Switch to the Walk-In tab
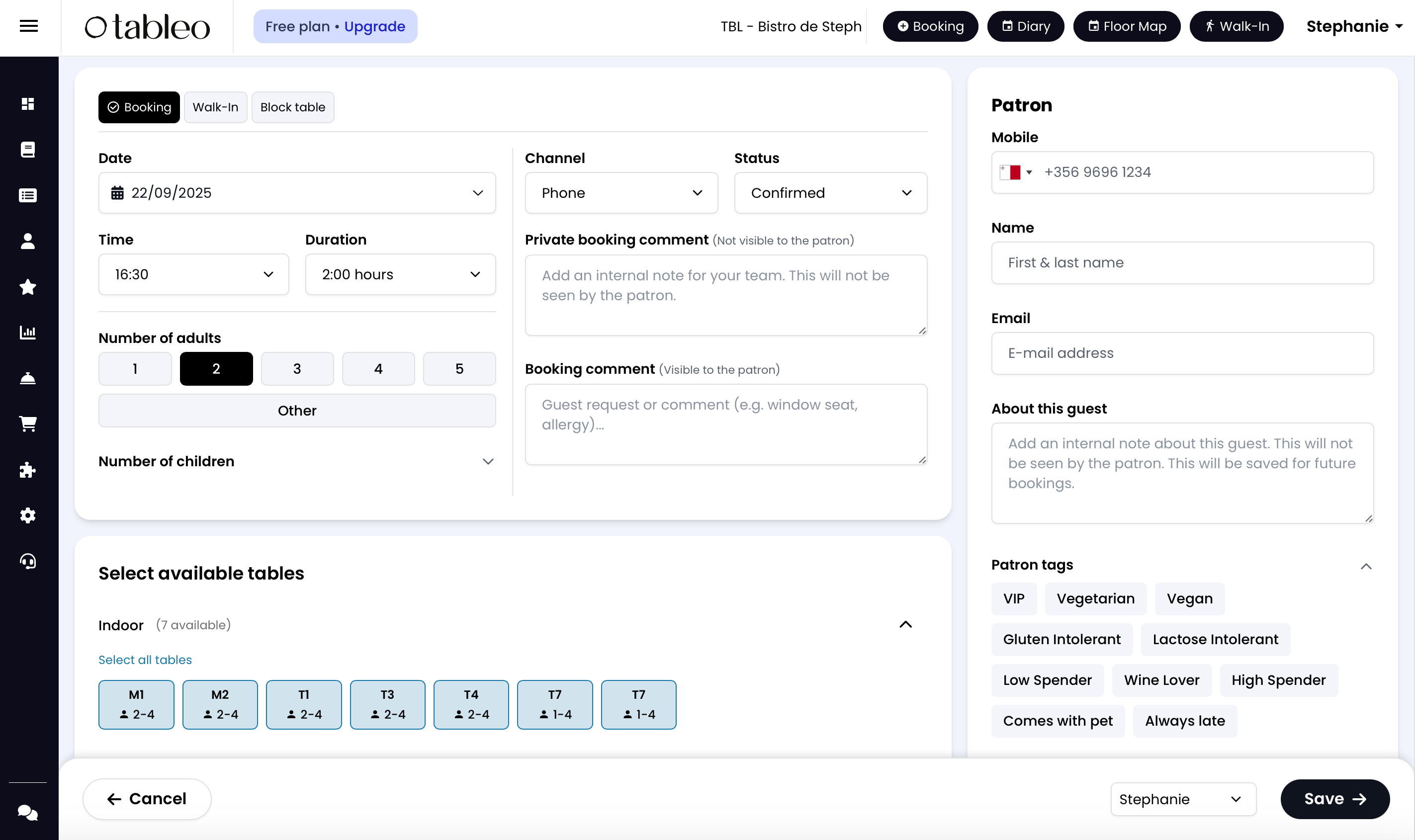Image resolution: width=1415 pixels, height=840 pixels. (x=215, y=107)
